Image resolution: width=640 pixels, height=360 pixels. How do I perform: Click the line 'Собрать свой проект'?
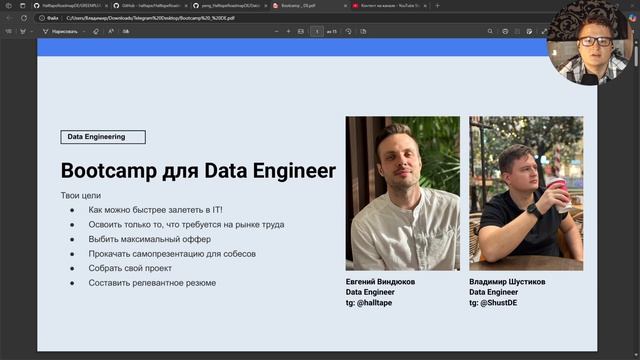[x=130, y=268]
